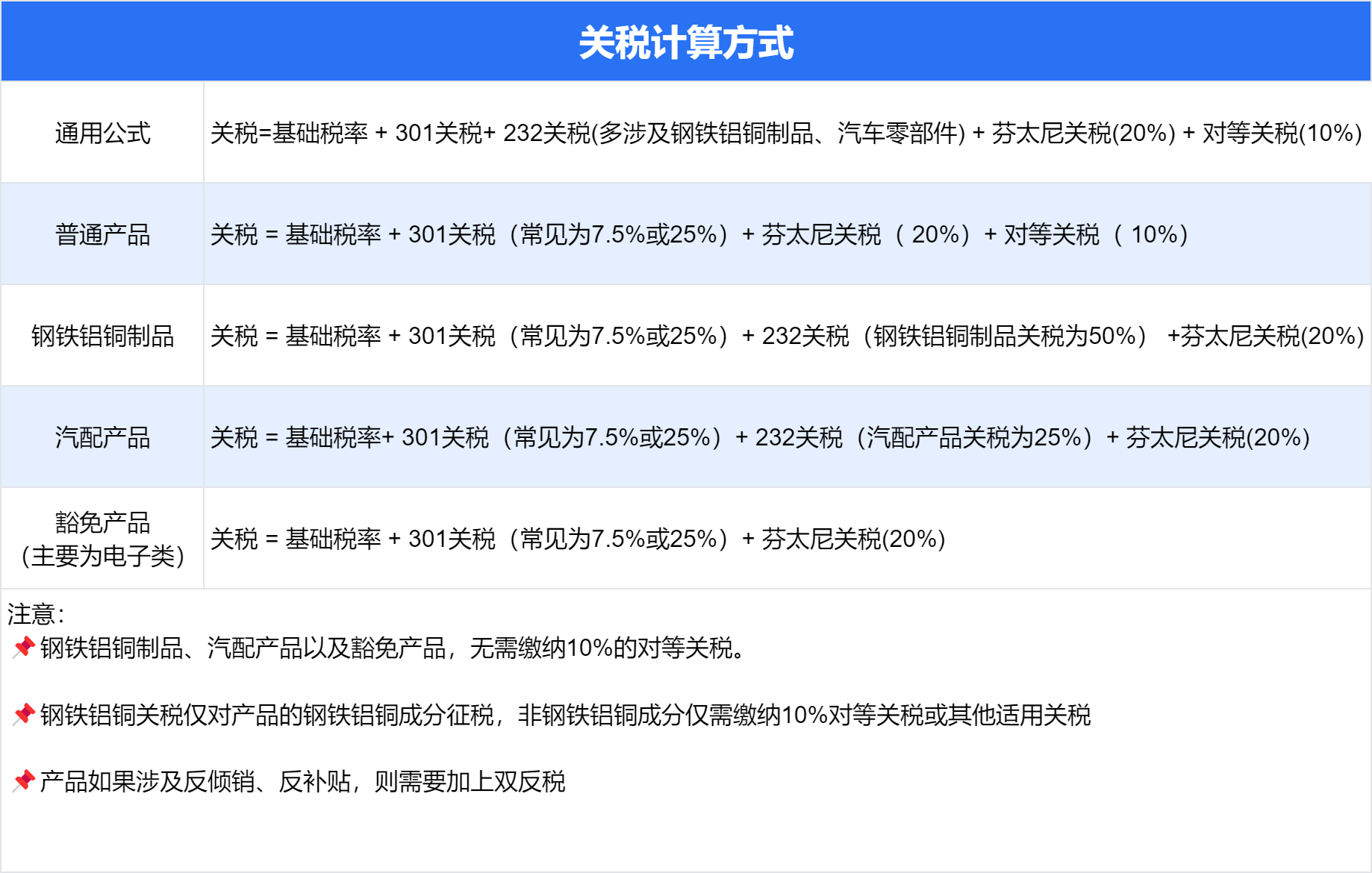Click the pushpin icon before 产品如果涉及反倾销
1372x873 pixels.
coord(23,781)
